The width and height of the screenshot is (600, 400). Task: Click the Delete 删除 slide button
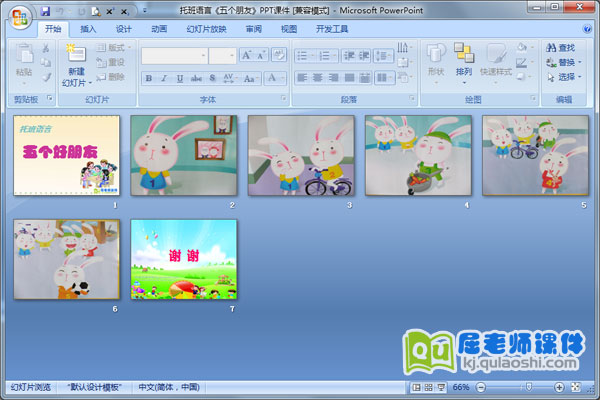point(111,77)
